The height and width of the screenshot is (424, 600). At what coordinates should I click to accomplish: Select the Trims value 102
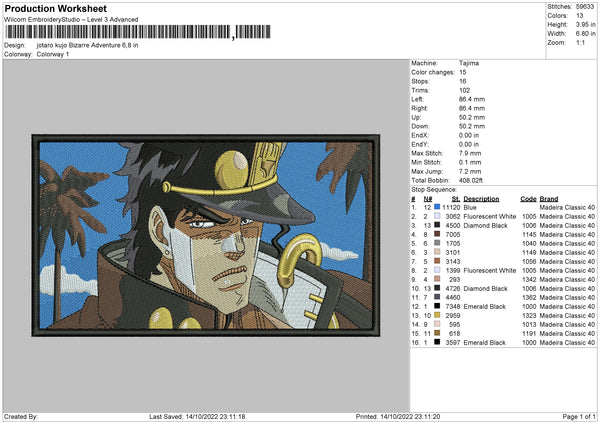465,90
